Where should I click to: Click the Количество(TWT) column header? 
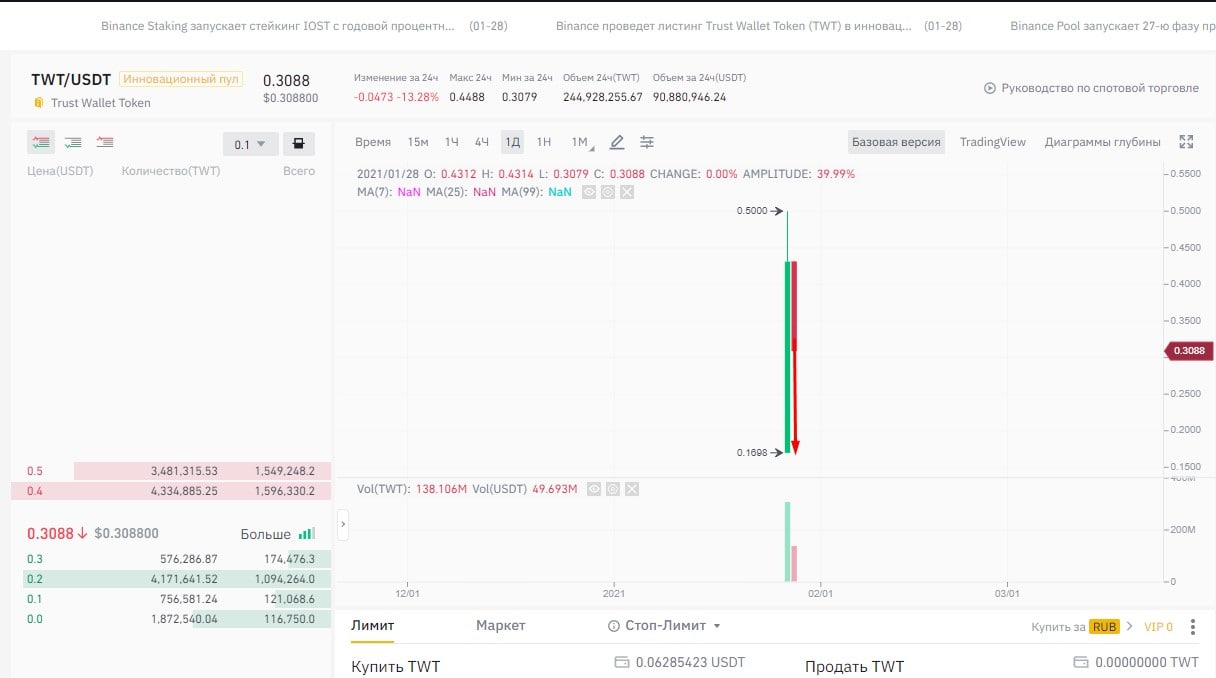[171, 171]
